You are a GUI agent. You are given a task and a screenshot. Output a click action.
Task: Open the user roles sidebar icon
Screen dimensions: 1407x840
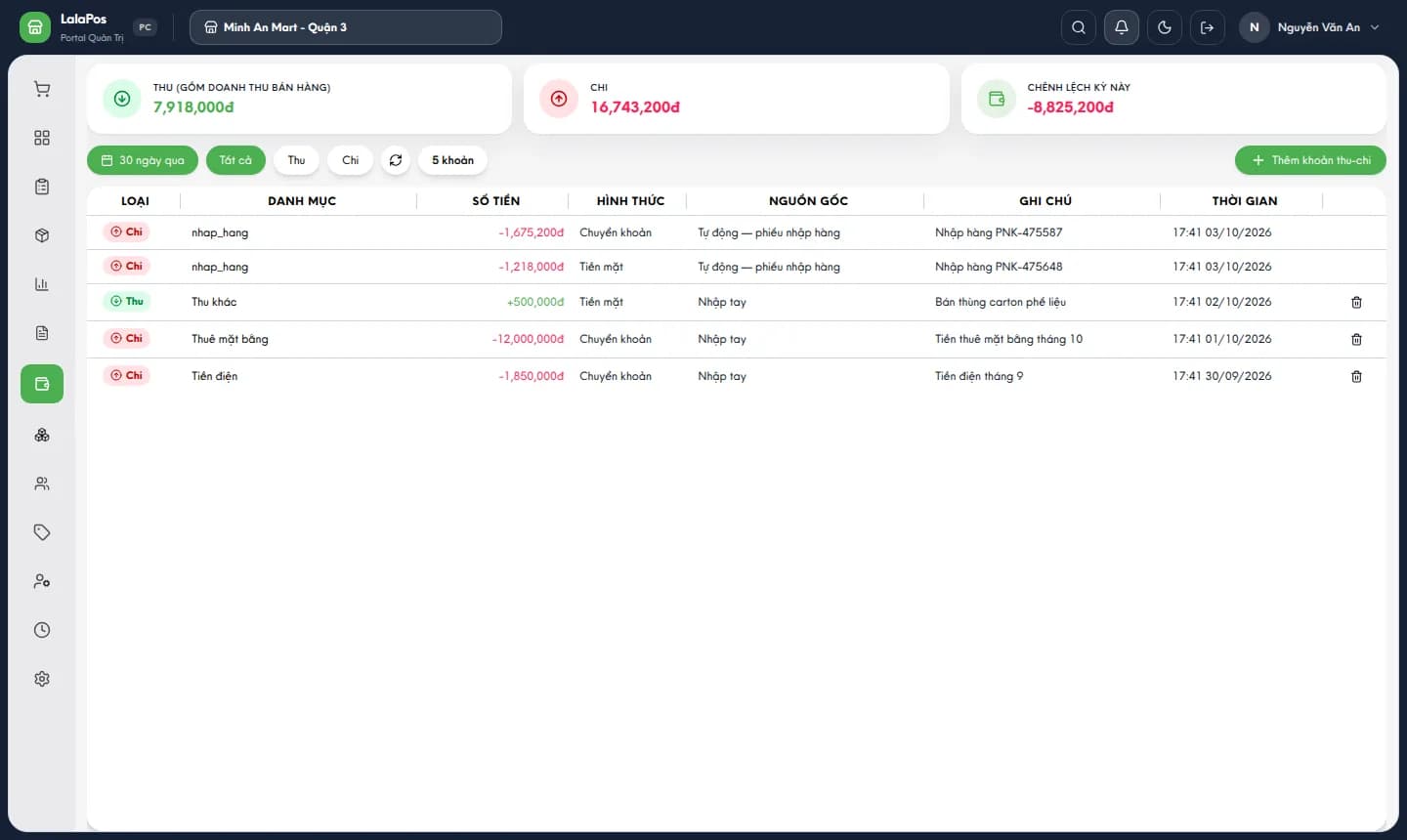pyautogui.click(x=42, y=581)
